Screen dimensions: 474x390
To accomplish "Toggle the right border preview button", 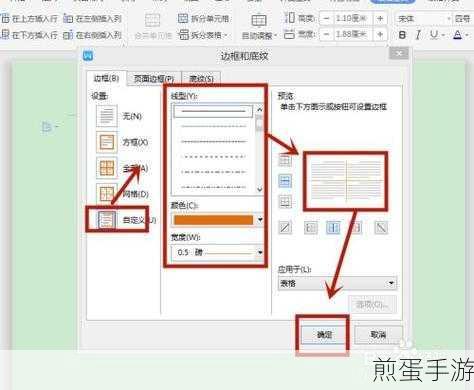I will click(357, 228).
